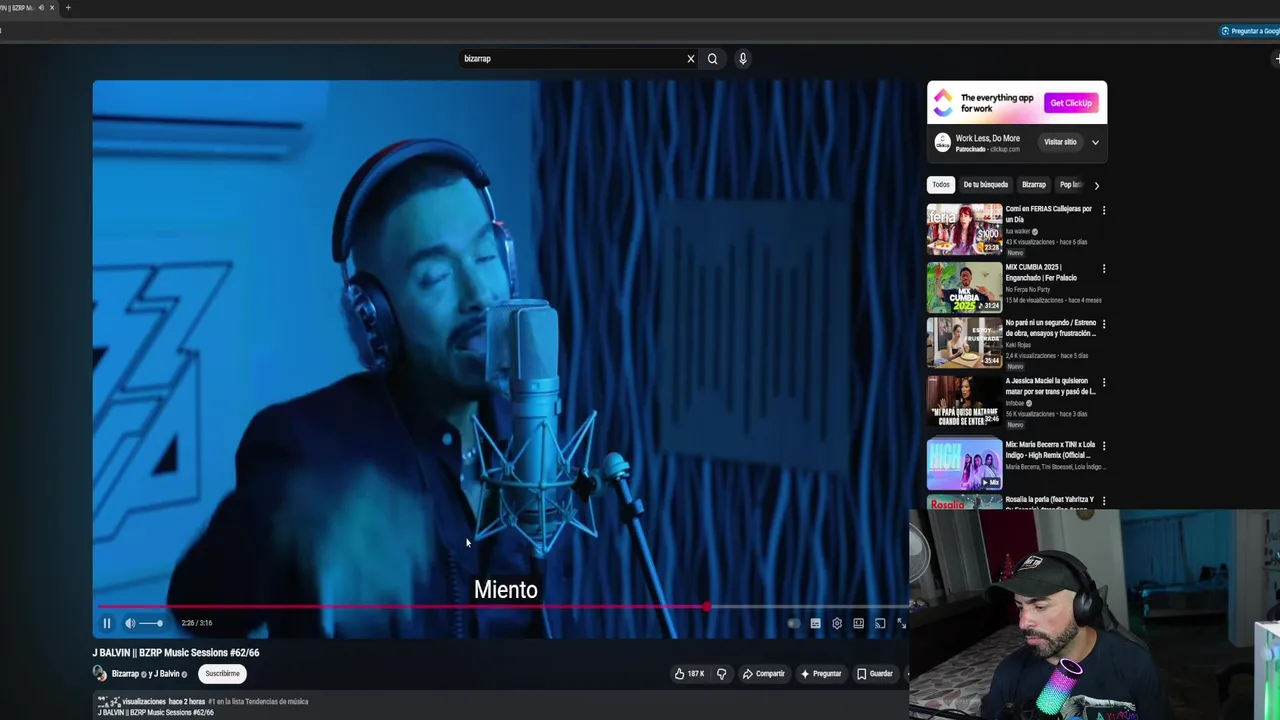Enter fullscreen mode

click(x=901, y=623)
